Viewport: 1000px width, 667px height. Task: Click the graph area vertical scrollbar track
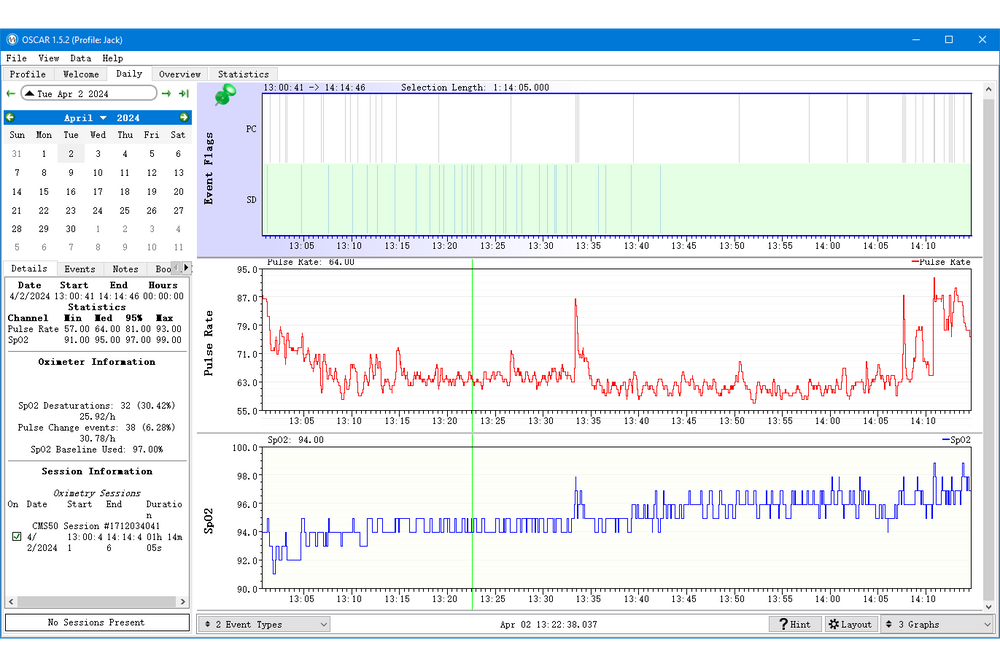point(989,348)
